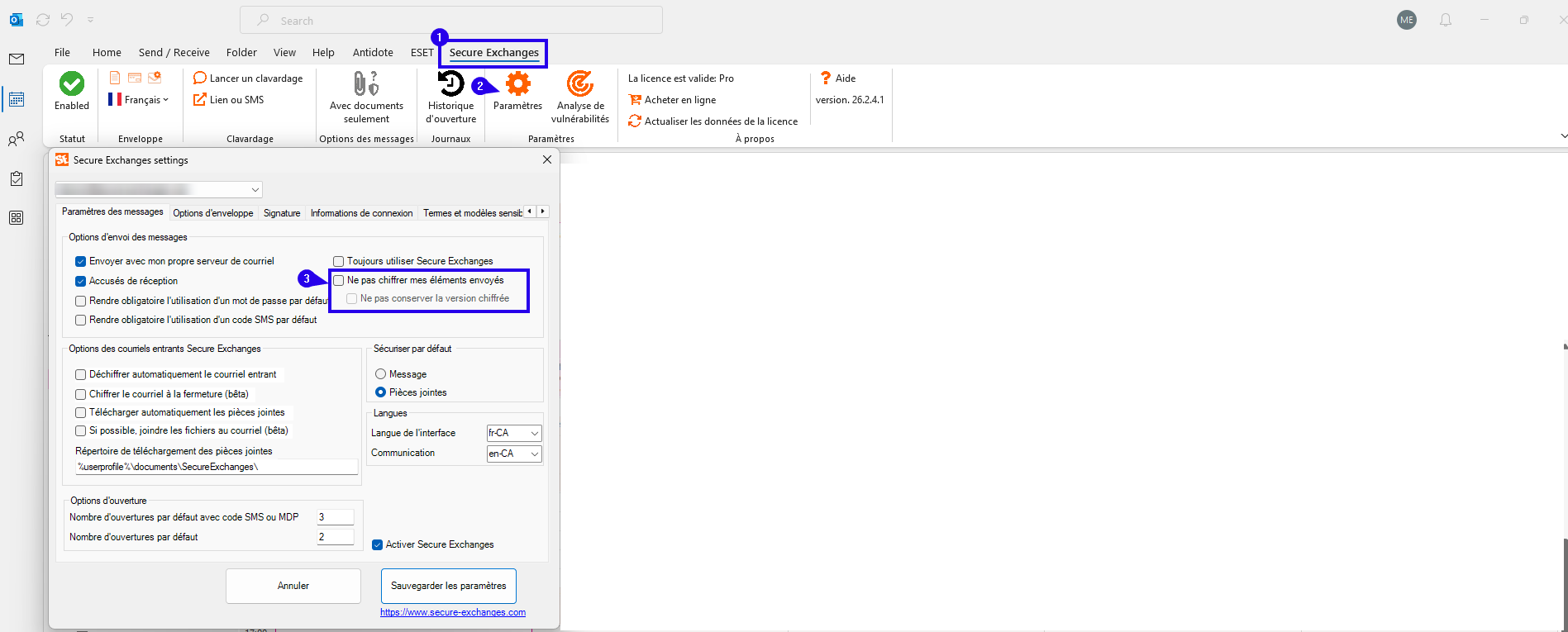Open Français language dropdown in ribbon

point(139,100)
